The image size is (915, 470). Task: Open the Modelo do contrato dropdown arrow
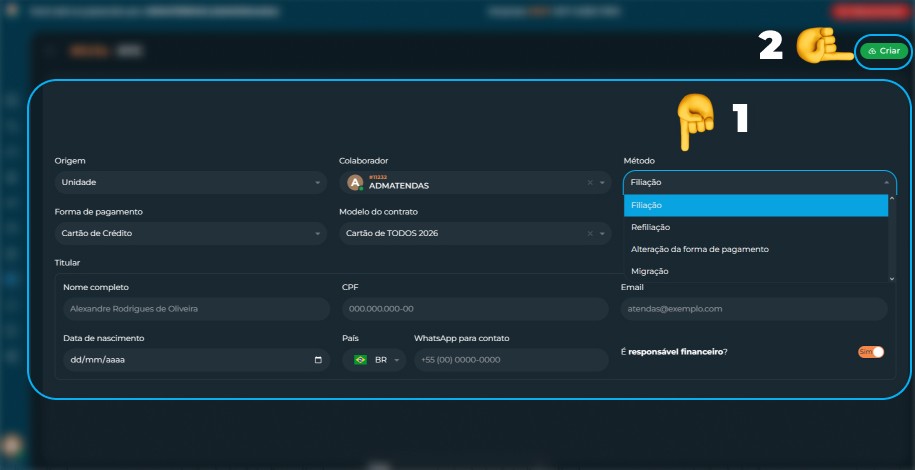(x=602, y=234)
